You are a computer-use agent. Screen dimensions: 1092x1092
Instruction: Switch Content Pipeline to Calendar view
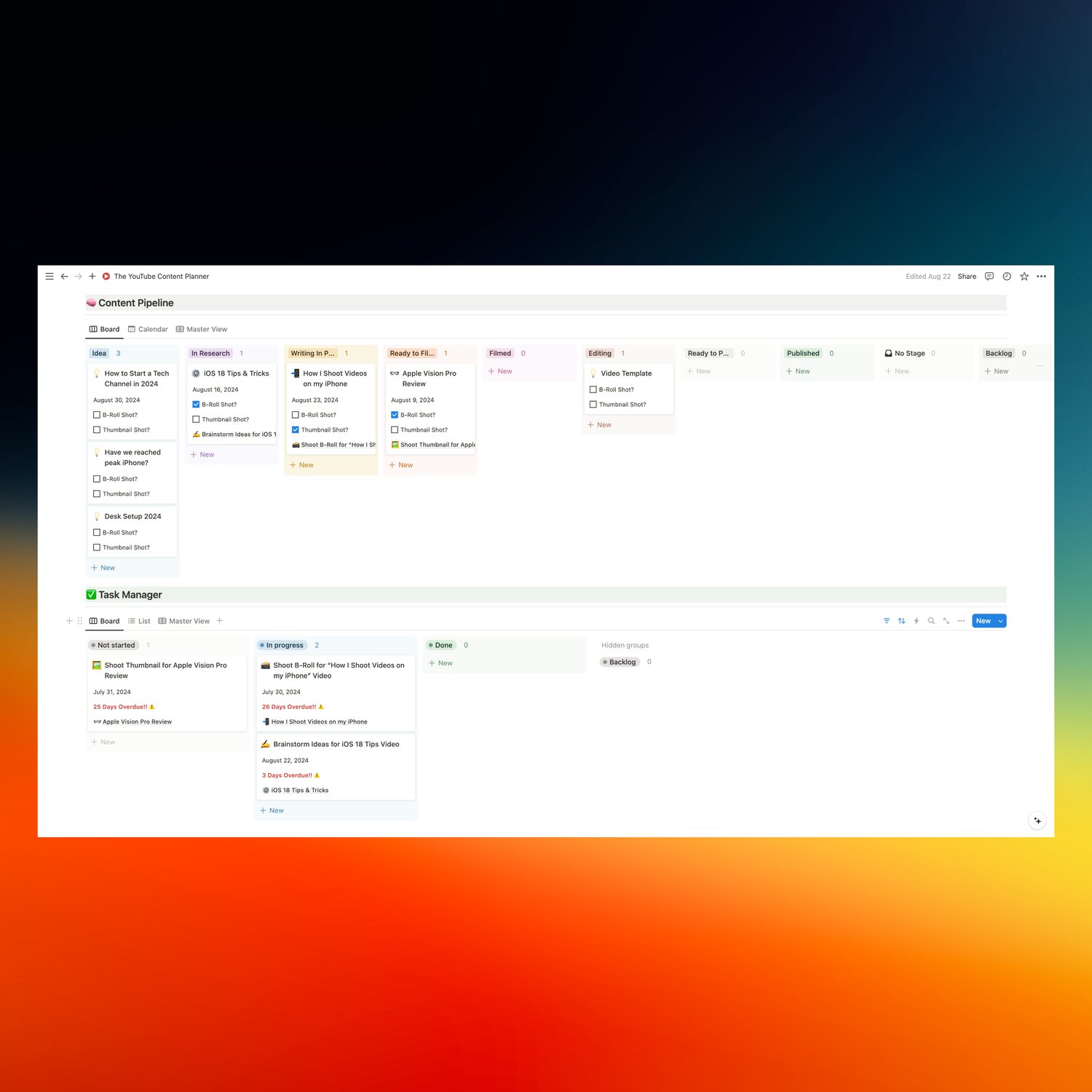tap(148, 329)
